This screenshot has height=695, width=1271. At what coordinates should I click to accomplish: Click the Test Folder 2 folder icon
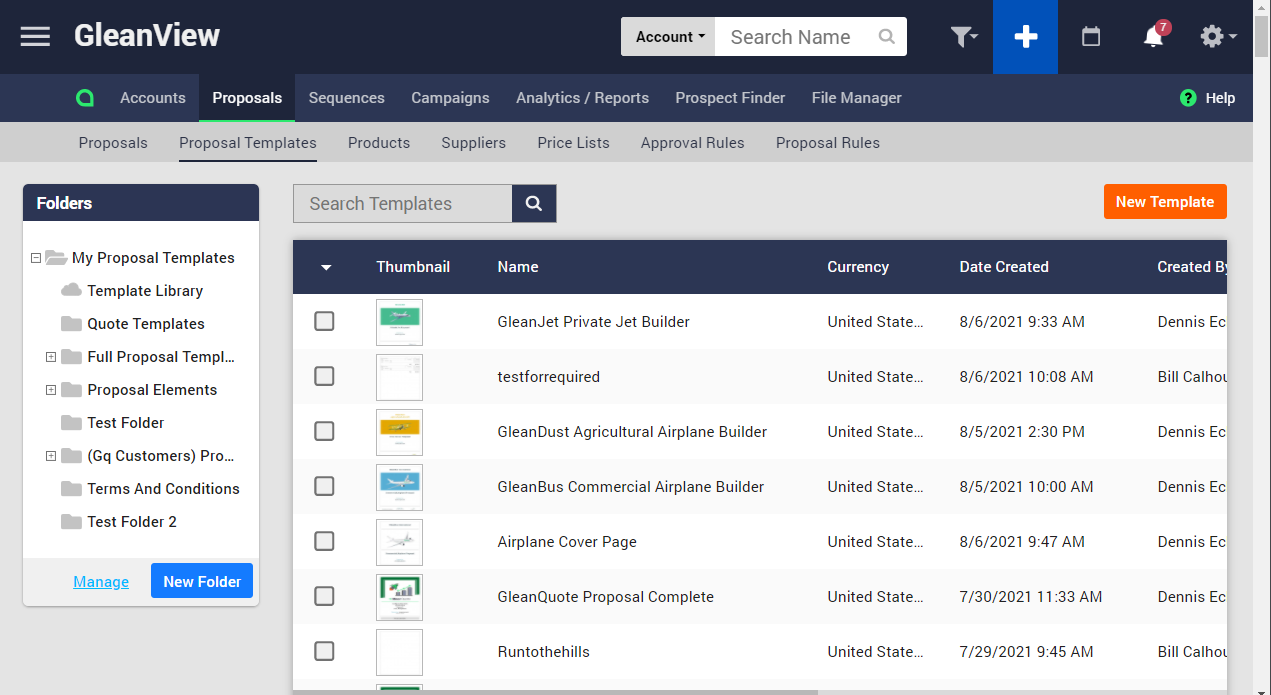pyautogui.click(x=71, y=522)
